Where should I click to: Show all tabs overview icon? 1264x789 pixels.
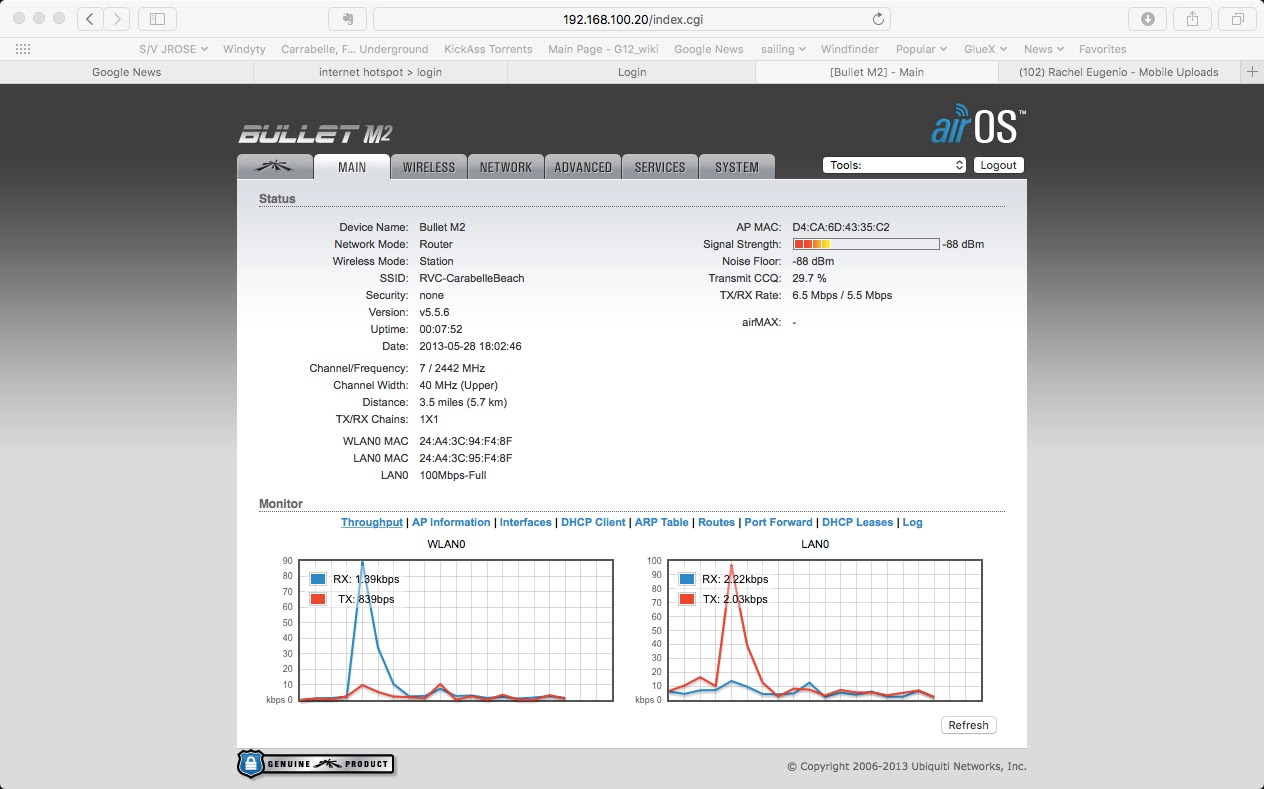coord(1237,19)
